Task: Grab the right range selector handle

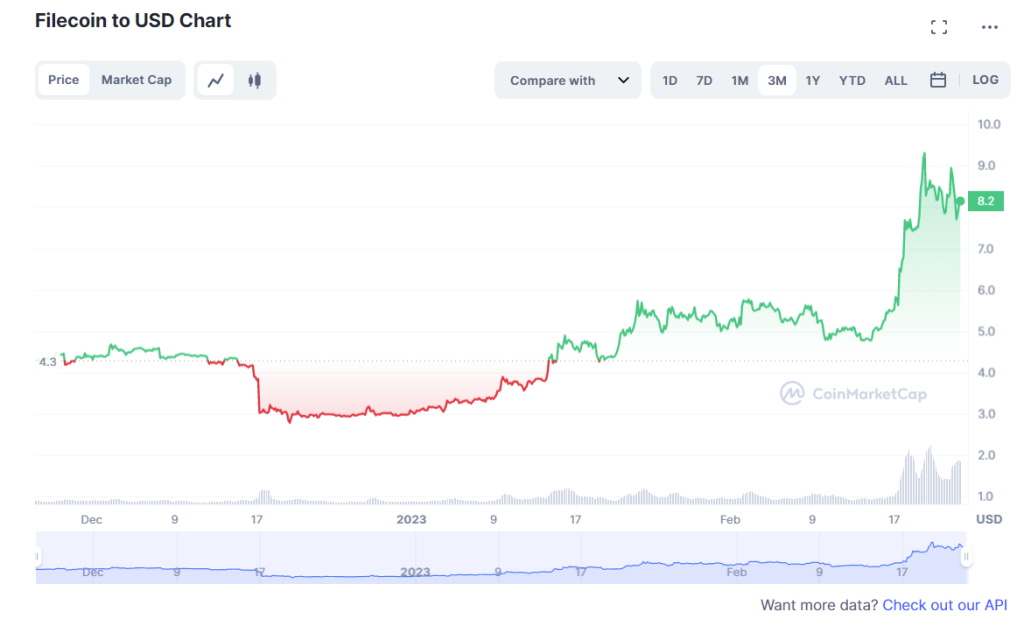Action: [965, 557]
